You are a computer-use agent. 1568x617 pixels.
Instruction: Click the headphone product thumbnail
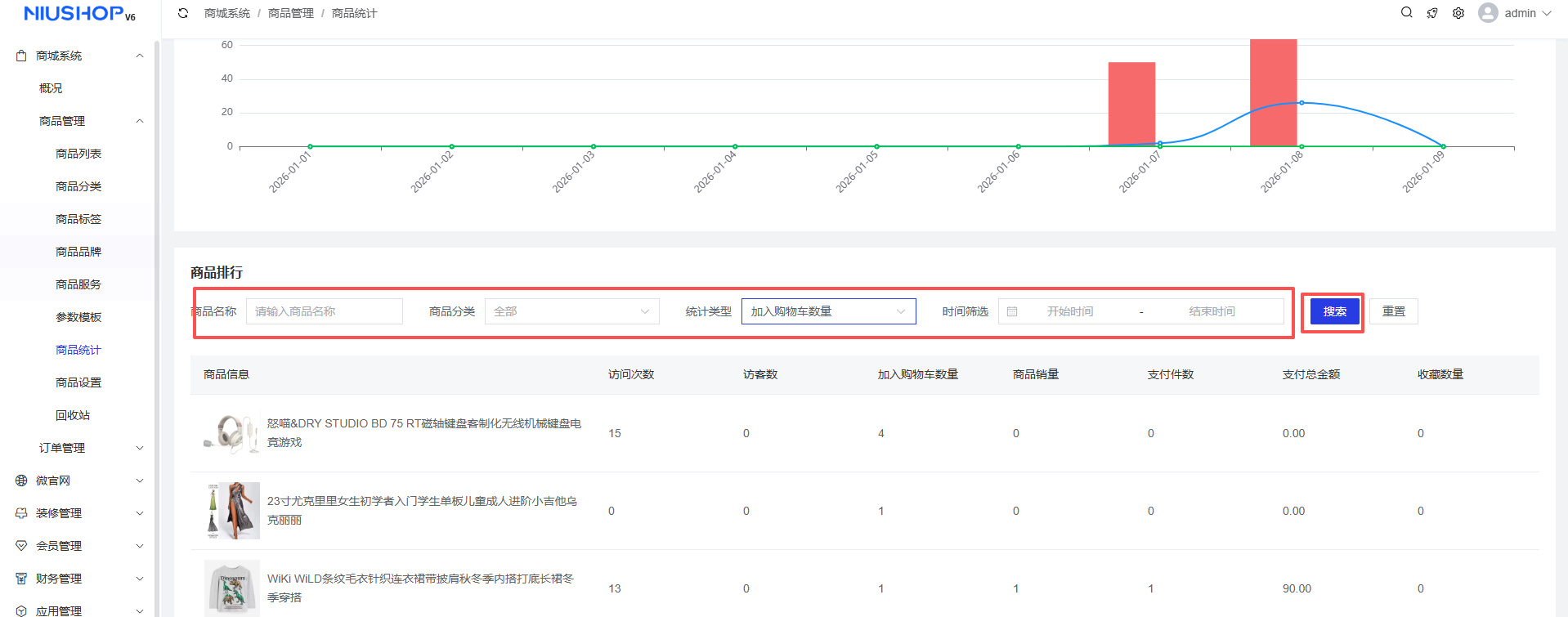pos(231,433)
